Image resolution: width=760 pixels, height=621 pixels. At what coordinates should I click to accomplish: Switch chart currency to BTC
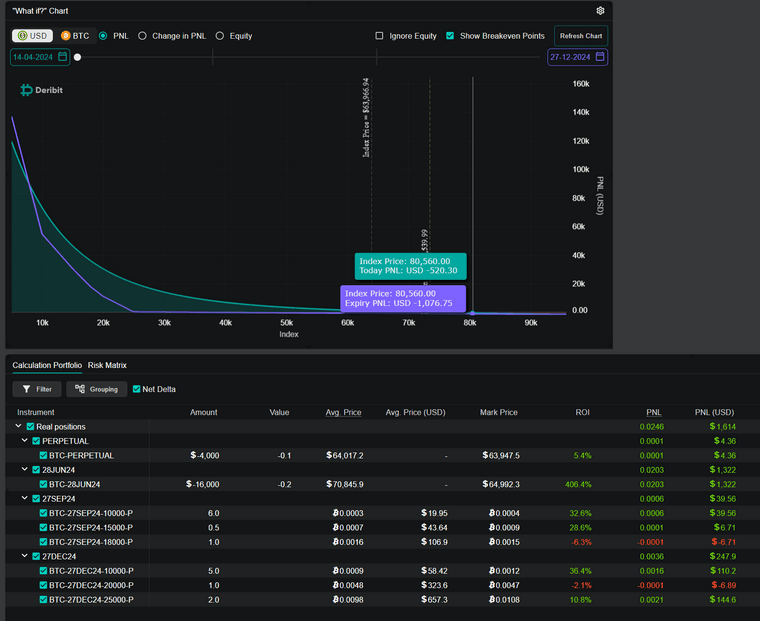(x=75, y=36)
